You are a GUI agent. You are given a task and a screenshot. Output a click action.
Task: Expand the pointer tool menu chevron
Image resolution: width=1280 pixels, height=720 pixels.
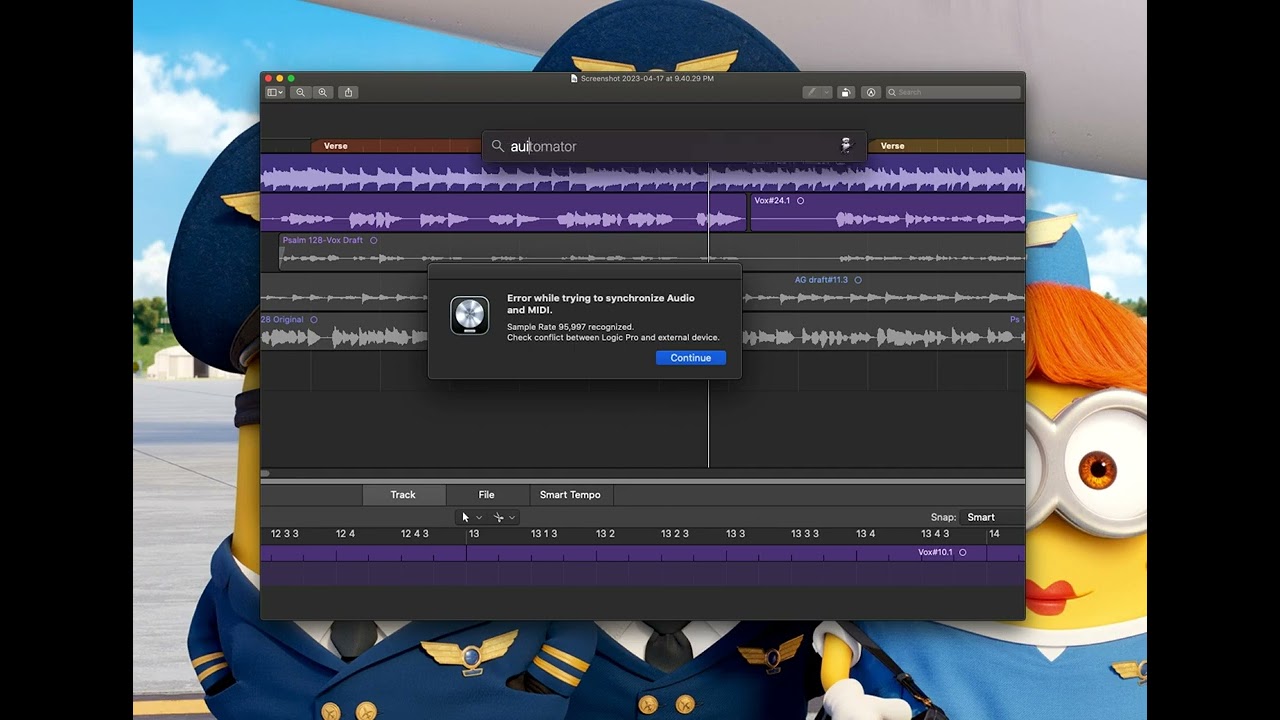click(x=479, y=518)
